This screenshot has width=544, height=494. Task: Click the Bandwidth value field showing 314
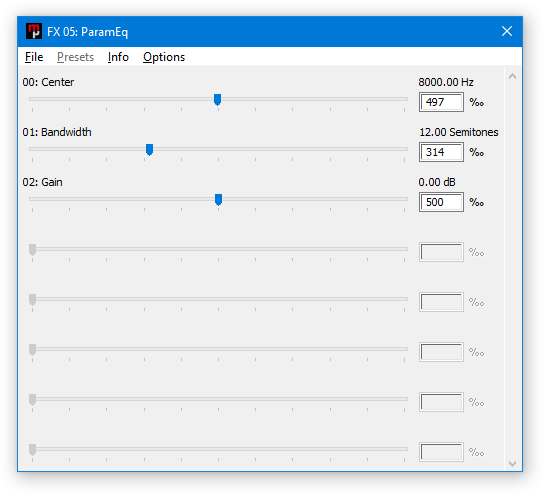pyautogui.click(x=441, y=152)
